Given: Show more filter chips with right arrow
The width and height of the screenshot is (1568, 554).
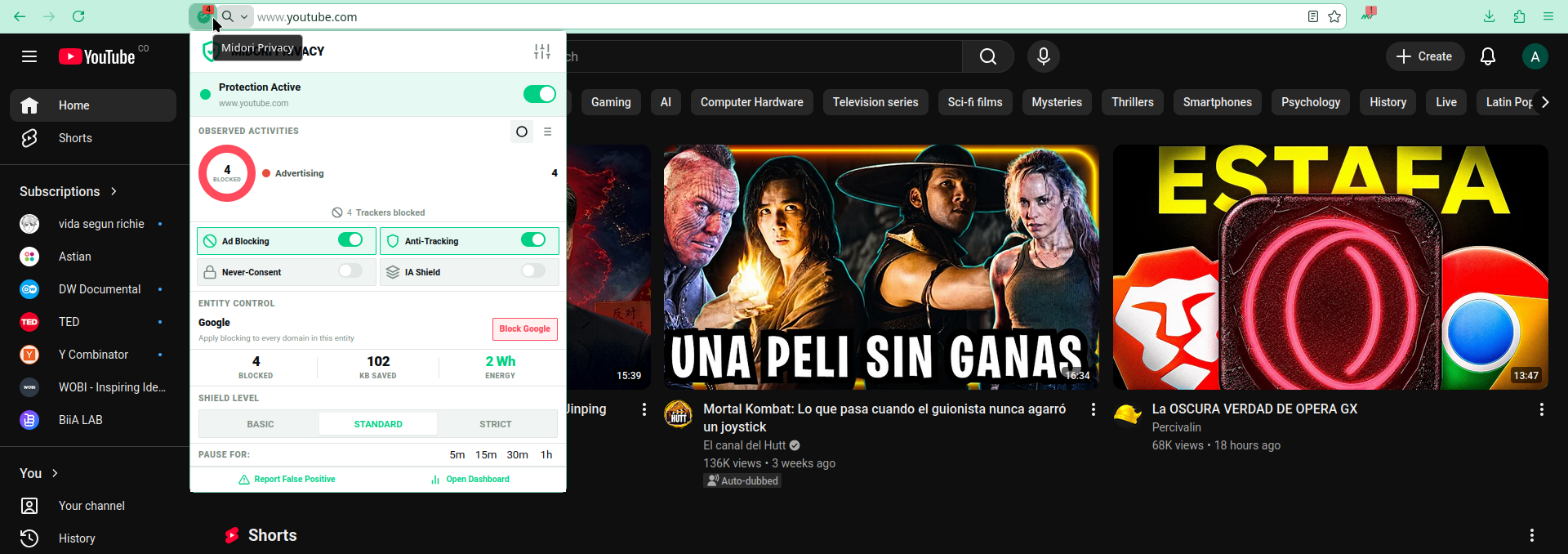Looking at the screenshot, I should 1544,102.
